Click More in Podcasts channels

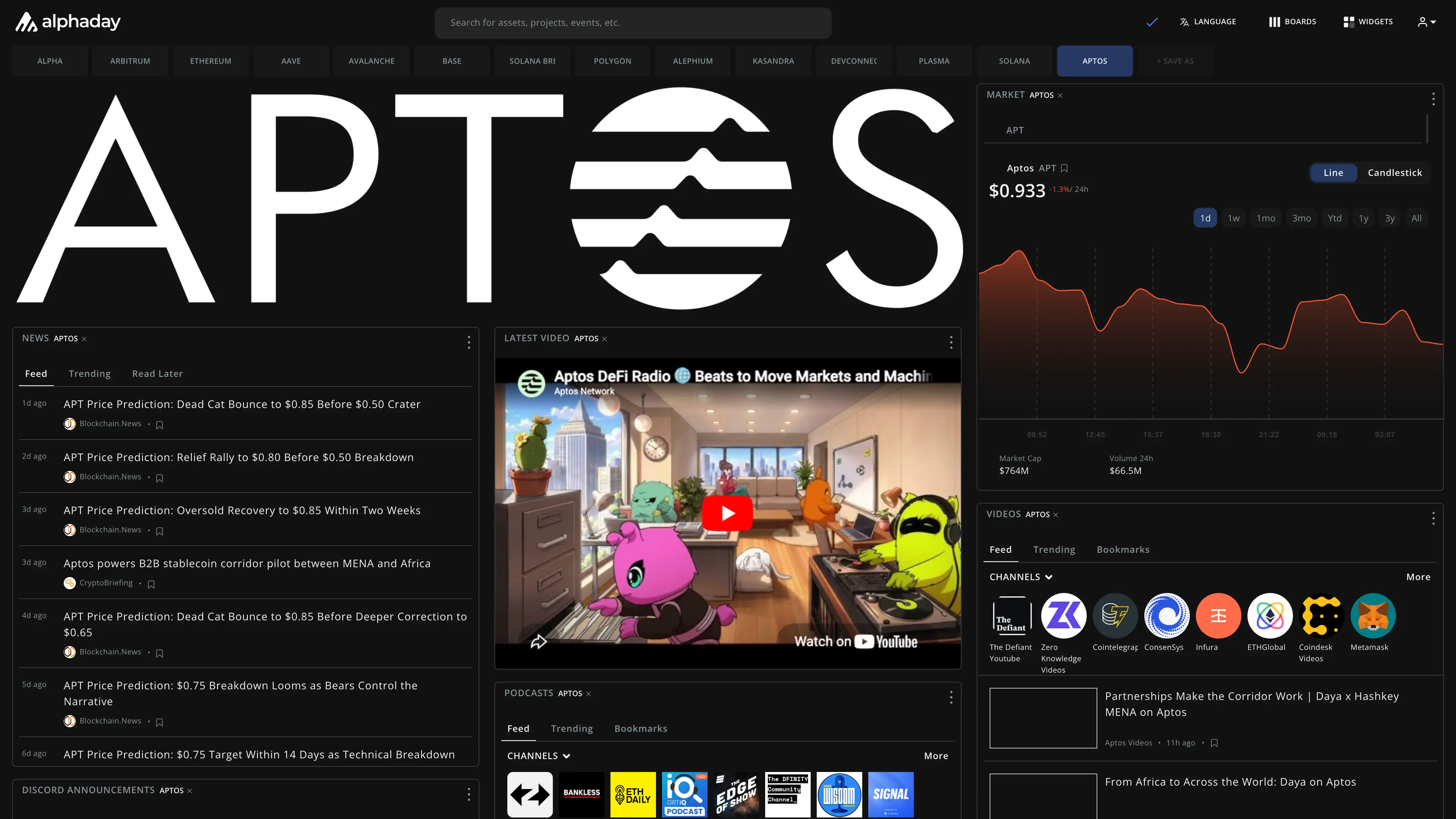tap(936, 756)
